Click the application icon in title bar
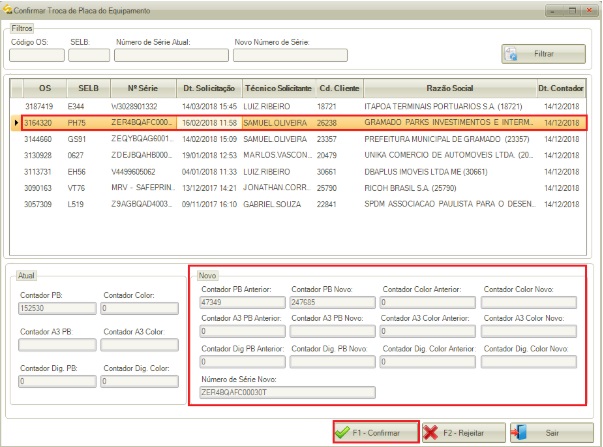This screenshot has width=603, height=447. (x=7, y=10)
